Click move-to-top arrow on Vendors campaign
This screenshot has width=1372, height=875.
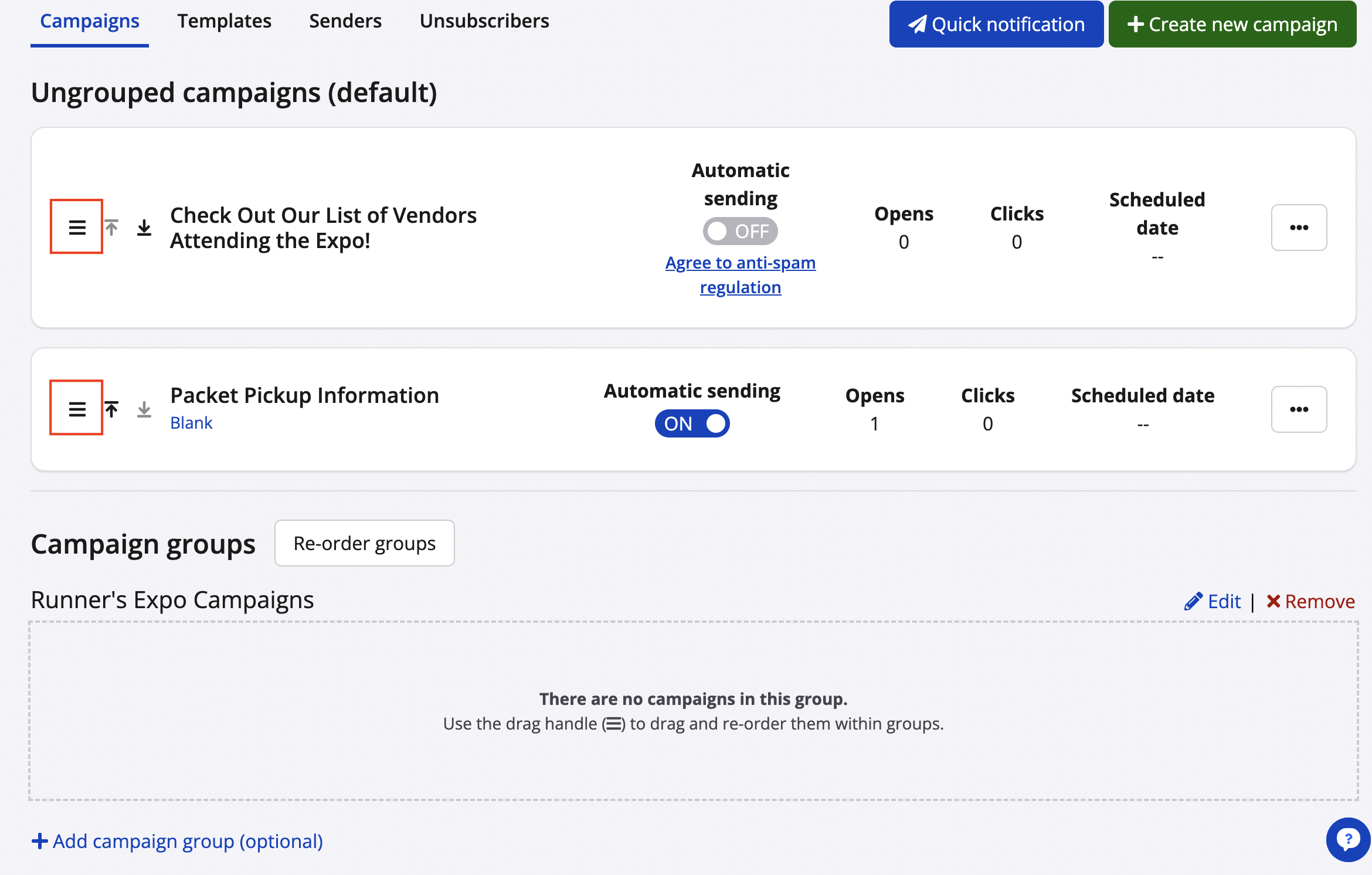pyautogui.click(x=111, y=228)
